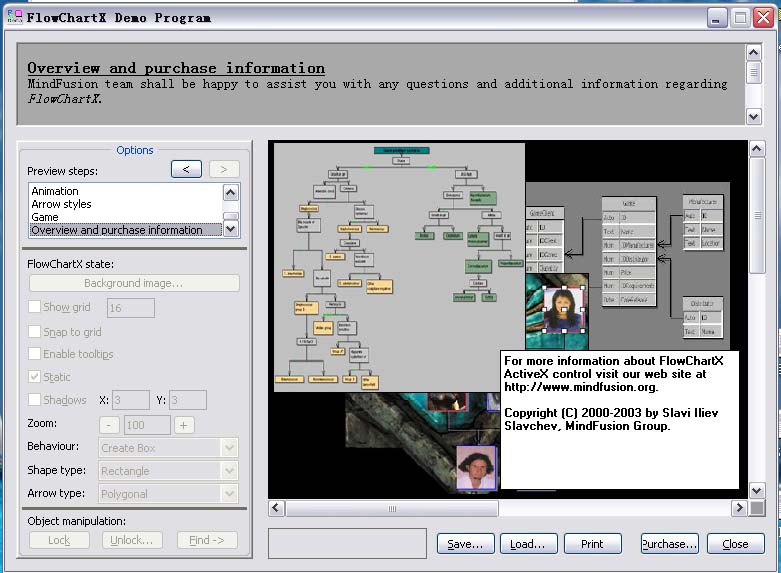Image resolution: width=781 pixels, height=573 pixels.
Task: Toggle the Shadows checkbox
Action: 34,400
